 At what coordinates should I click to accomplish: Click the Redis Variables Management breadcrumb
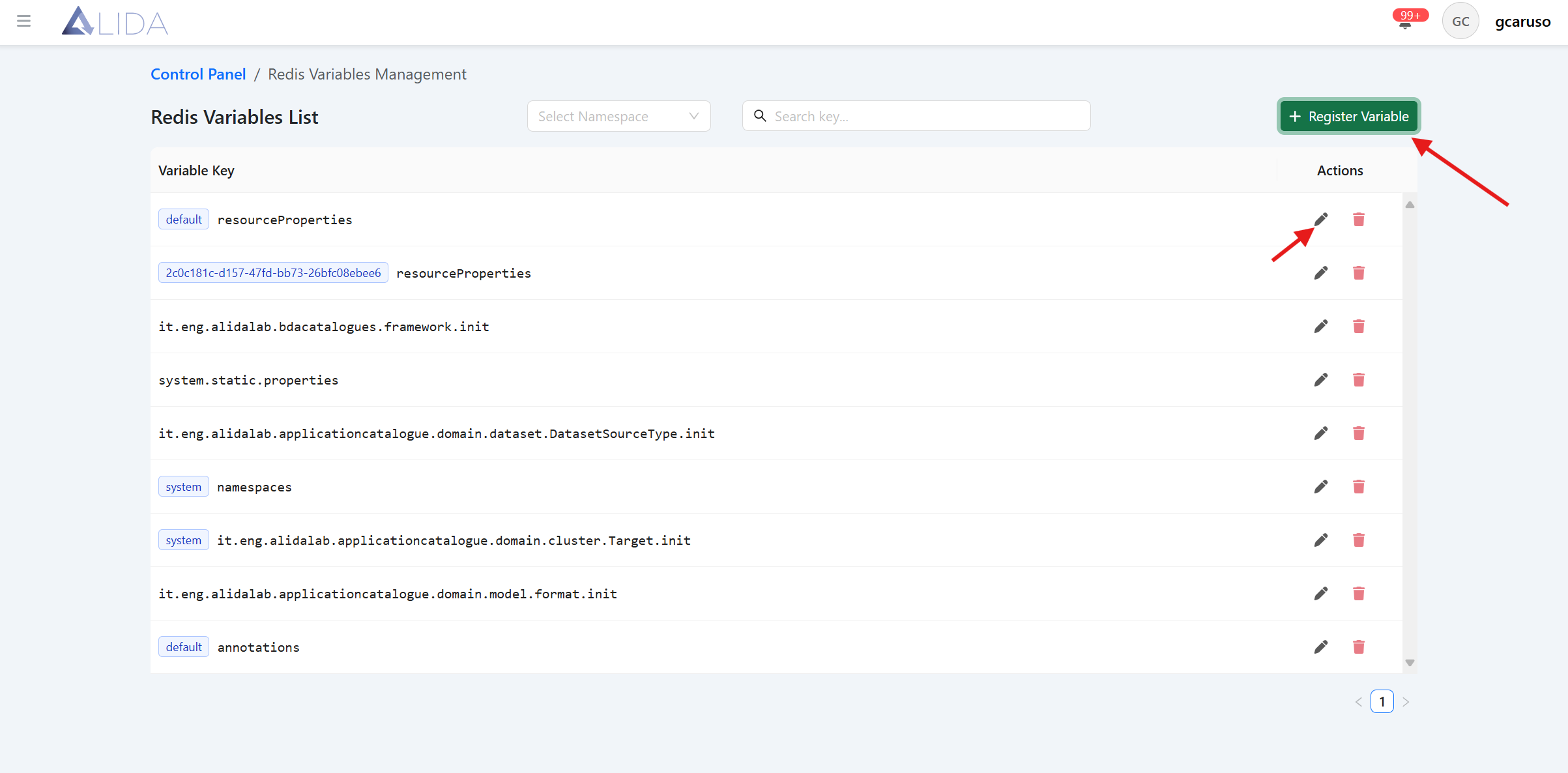tap(367, 74)
